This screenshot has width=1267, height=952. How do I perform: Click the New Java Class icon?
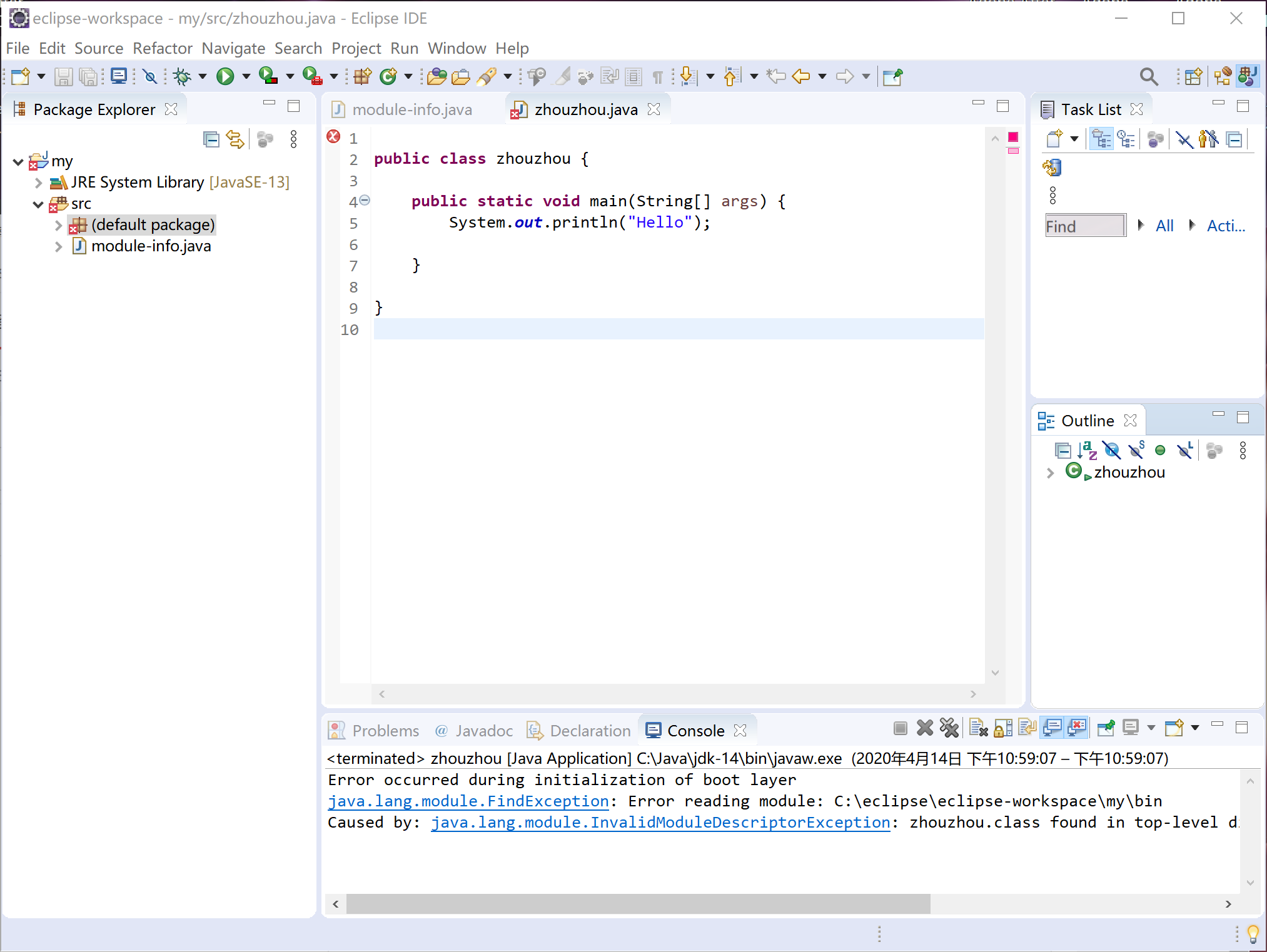[388, 76]
